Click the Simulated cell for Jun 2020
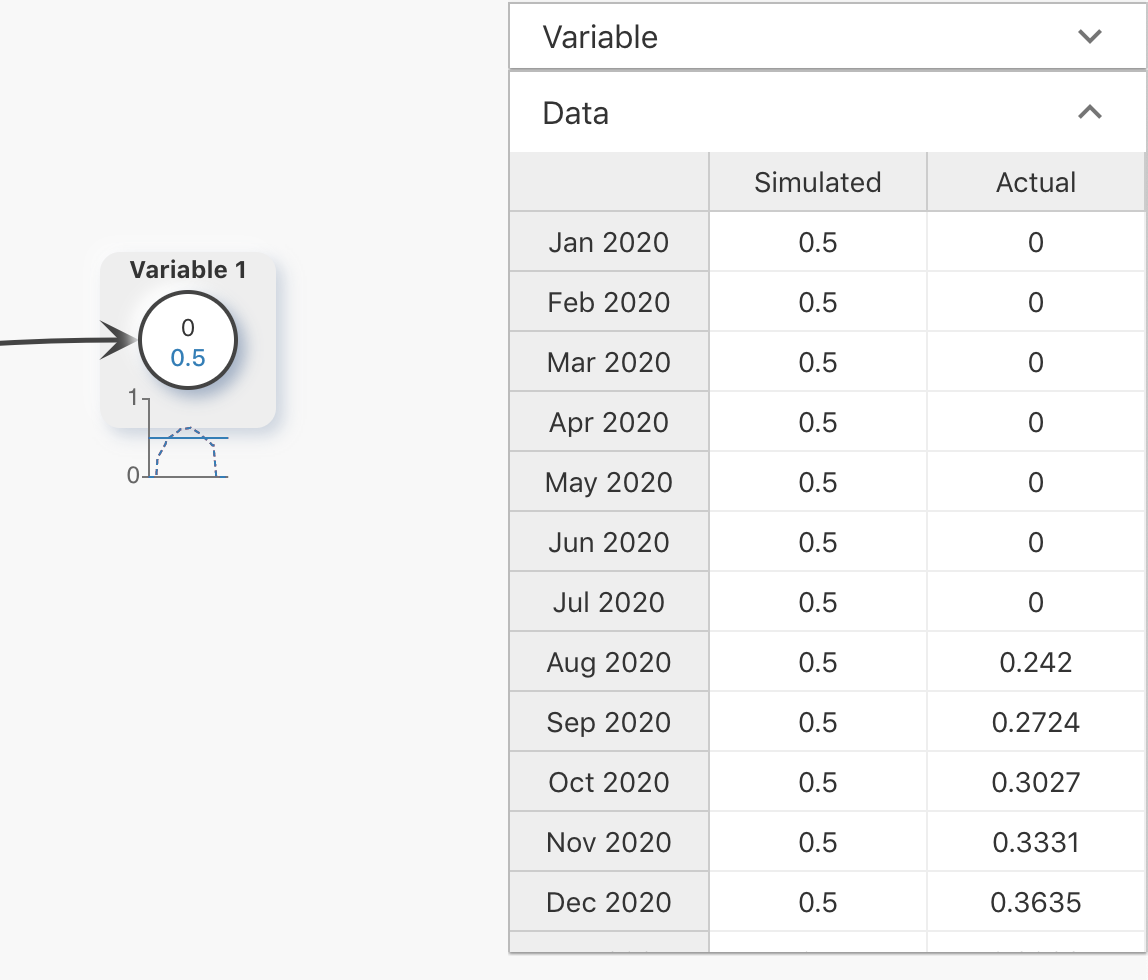This screenshot has height=980, width=1148. pos(818,542)
